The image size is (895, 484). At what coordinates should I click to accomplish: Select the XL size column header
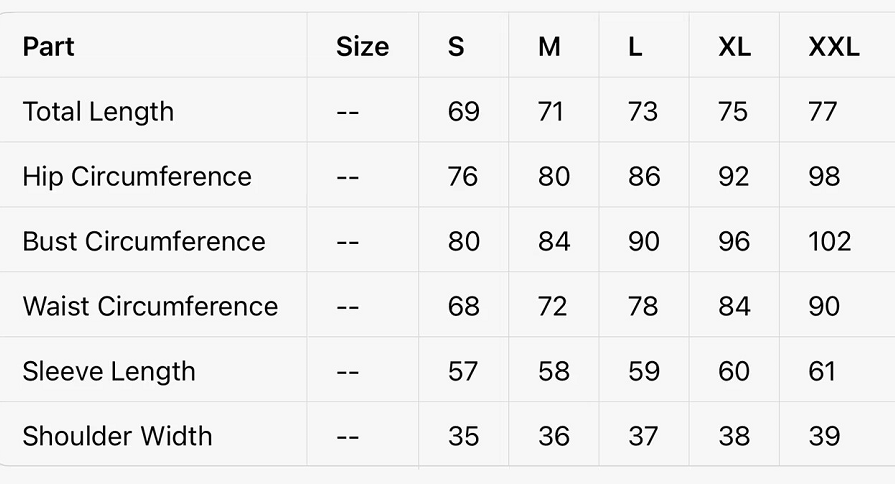(734, 46)
